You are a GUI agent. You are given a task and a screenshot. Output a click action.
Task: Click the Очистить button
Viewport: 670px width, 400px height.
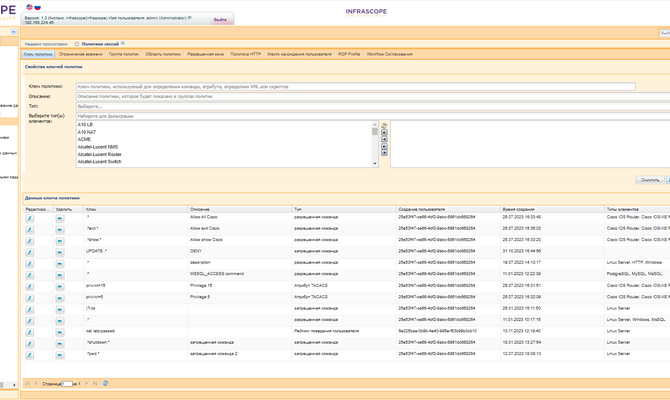click(650, 180)
